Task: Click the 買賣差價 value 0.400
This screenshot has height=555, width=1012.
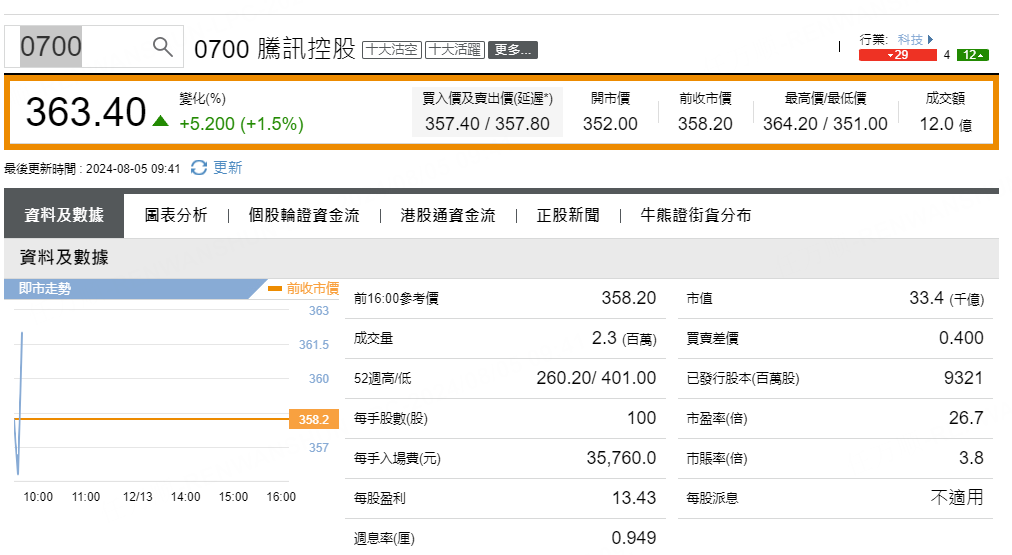Action: tap(961, 338)
